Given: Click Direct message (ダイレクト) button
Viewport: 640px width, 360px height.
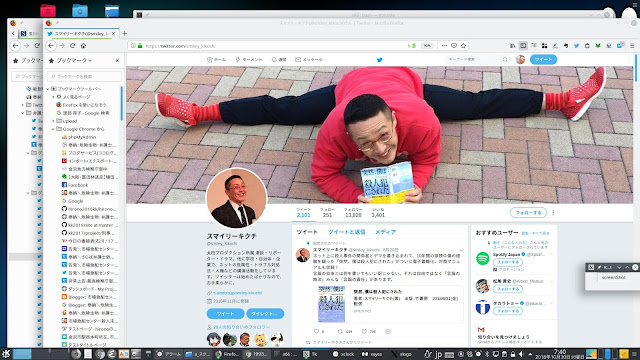Looking at the screenshot, I should pyautogui.click(x=265, y=313).
